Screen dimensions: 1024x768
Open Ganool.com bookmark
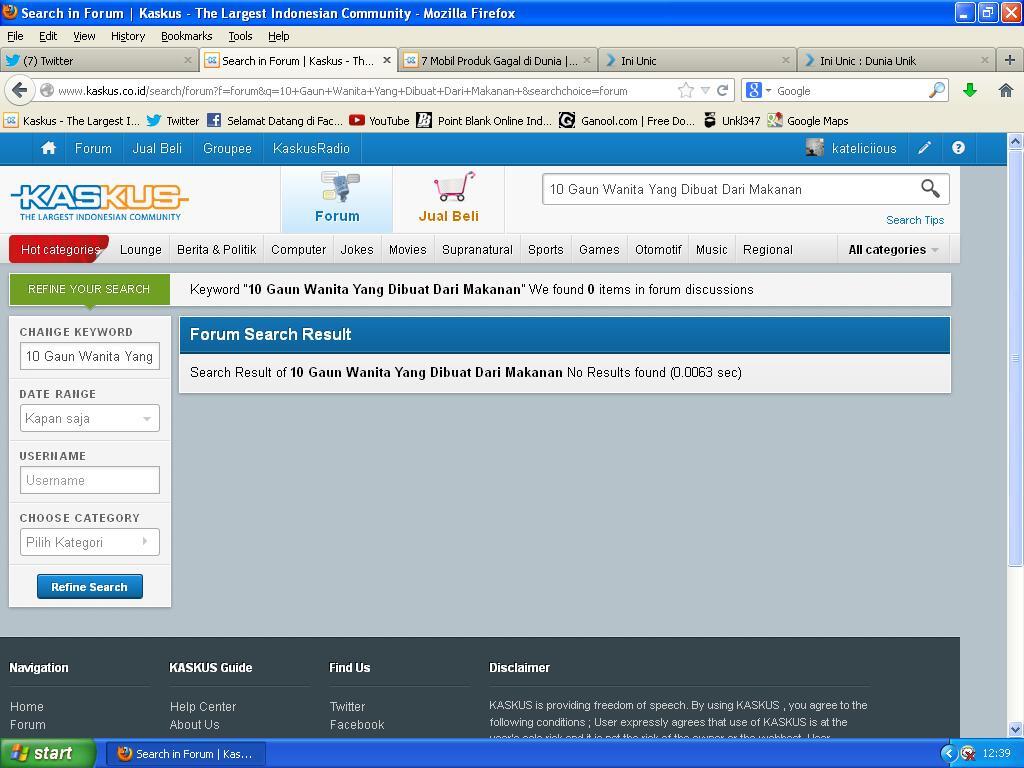pos(628,121)
